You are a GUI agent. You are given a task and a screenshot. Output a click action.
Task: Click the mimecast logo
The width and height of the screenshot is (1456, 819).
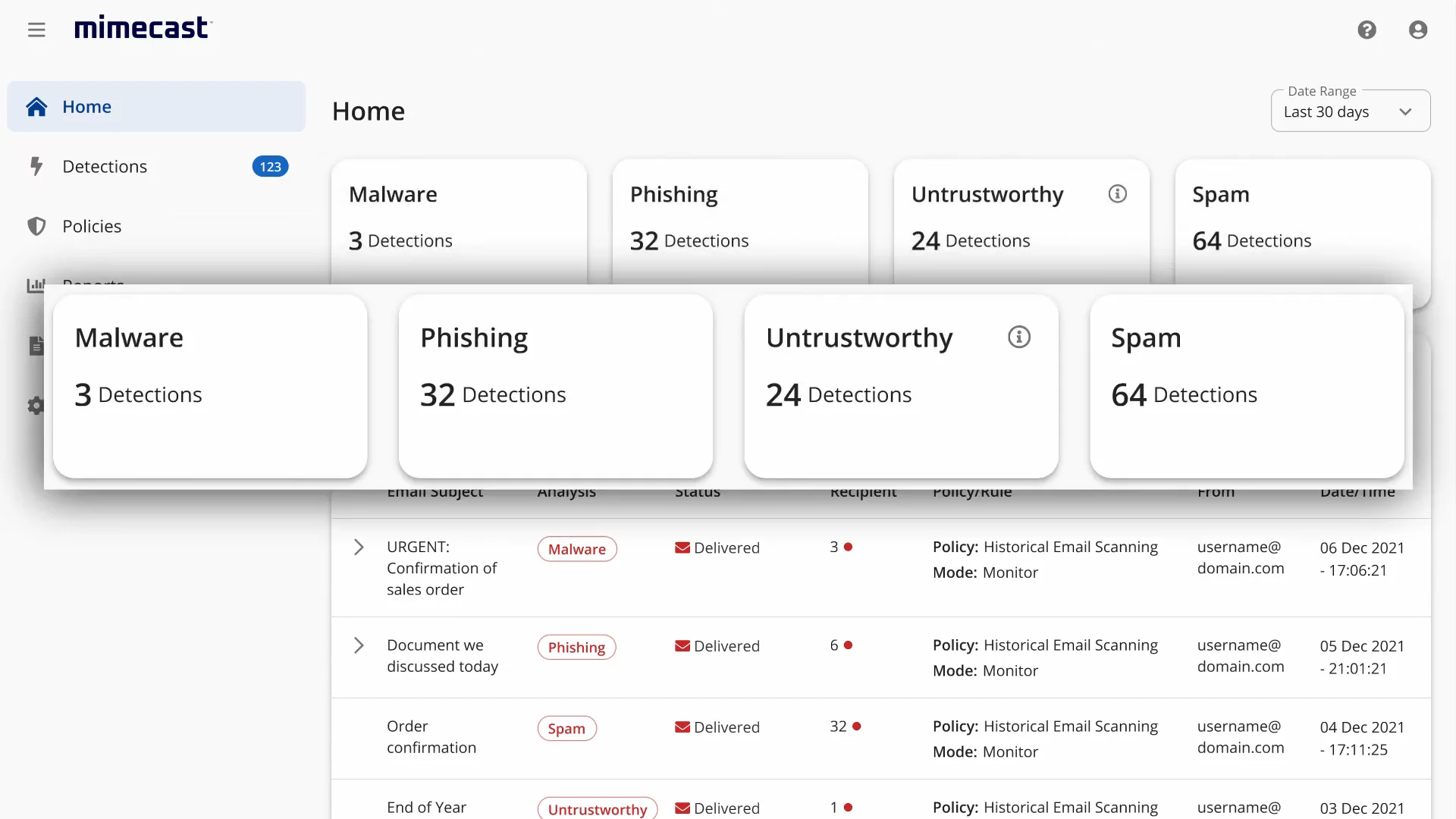[x=143, y=28]
